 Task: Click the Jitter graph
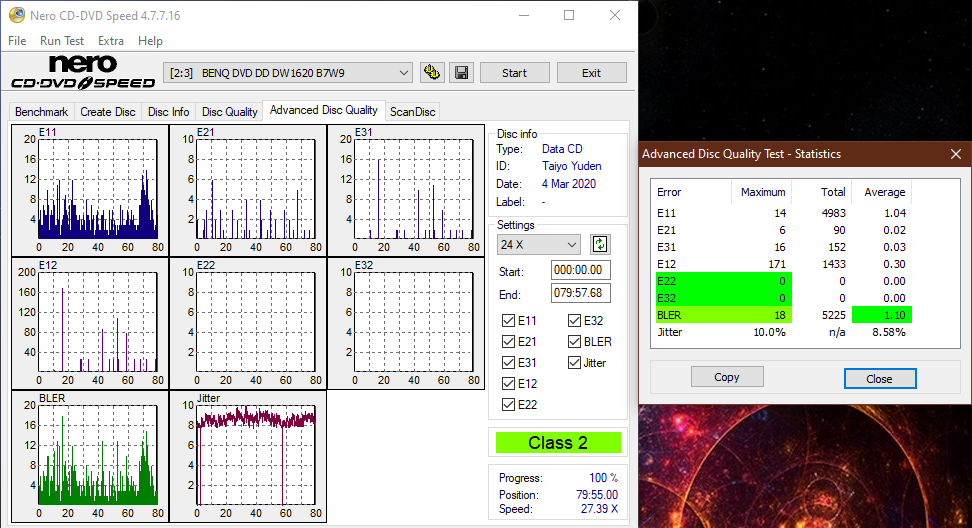pos(248,456)
